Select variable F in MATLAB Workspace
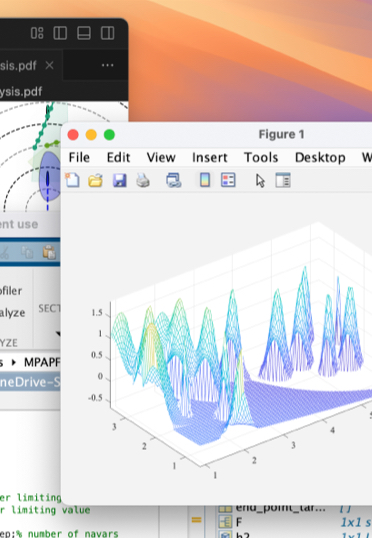The width and height of the screenshot is (372, 538). click(x=239, y=522)
